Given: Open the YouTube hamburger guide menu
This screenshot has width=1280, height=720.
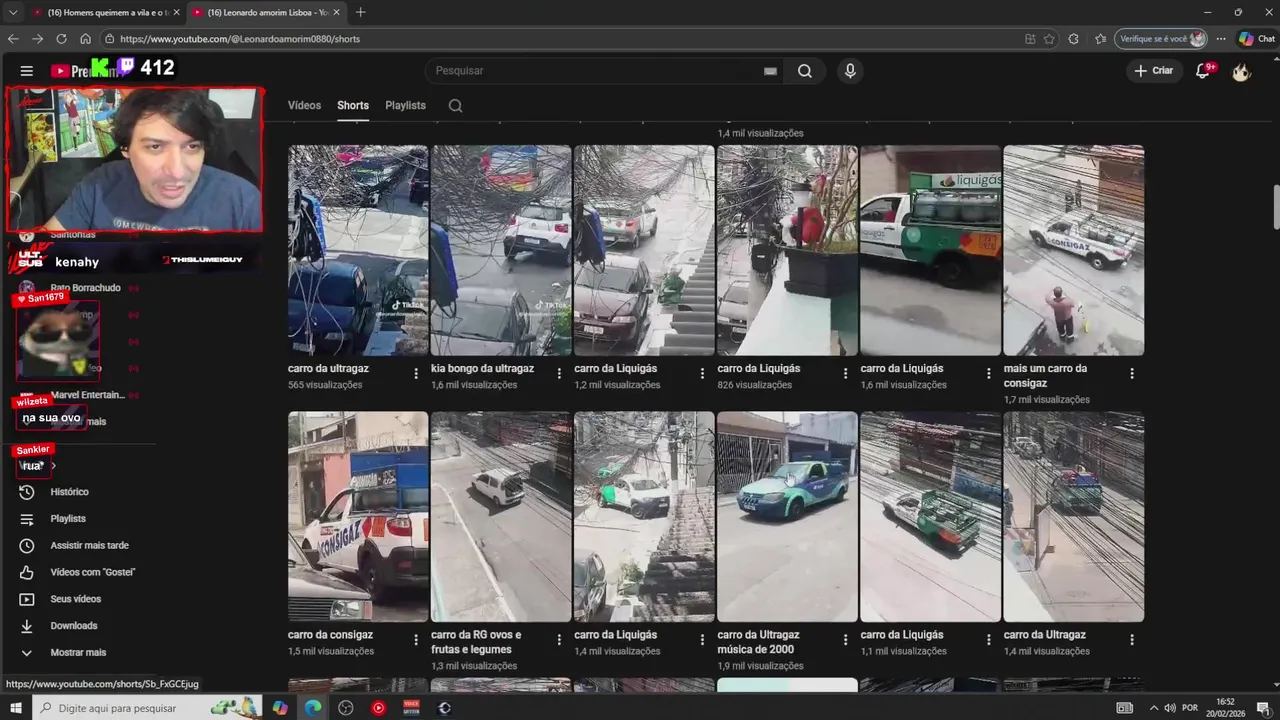Looking at the screenshot, I should (x=27, y=71).
